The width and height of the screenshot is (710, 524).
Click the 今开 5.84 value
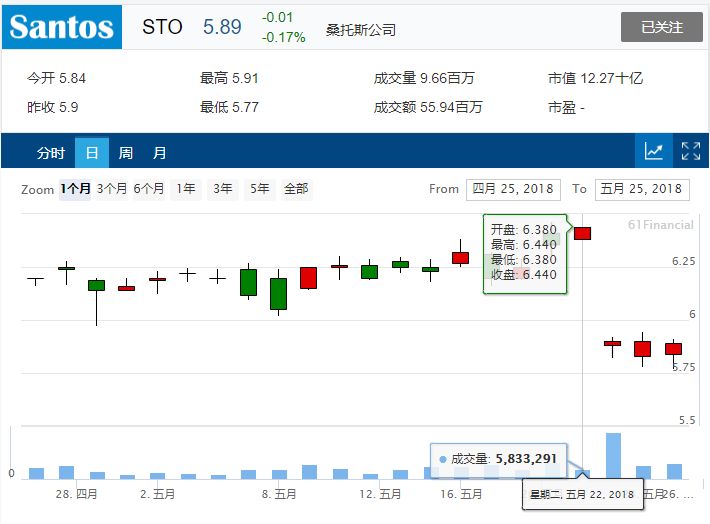pos(56,78)
